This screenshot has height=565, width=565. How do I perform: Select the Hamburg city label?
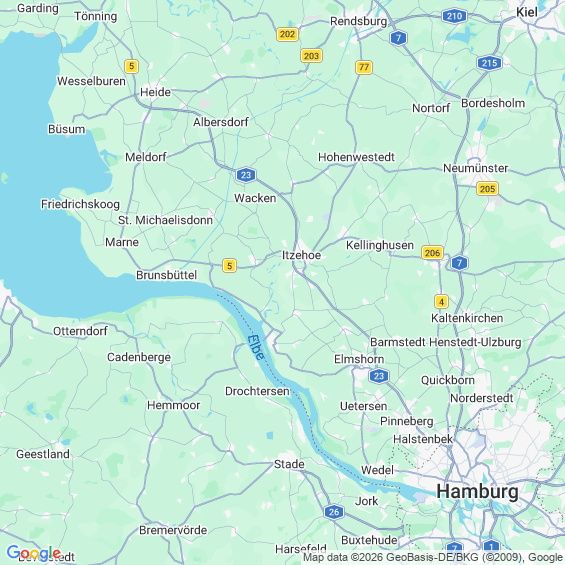point(477,491)
